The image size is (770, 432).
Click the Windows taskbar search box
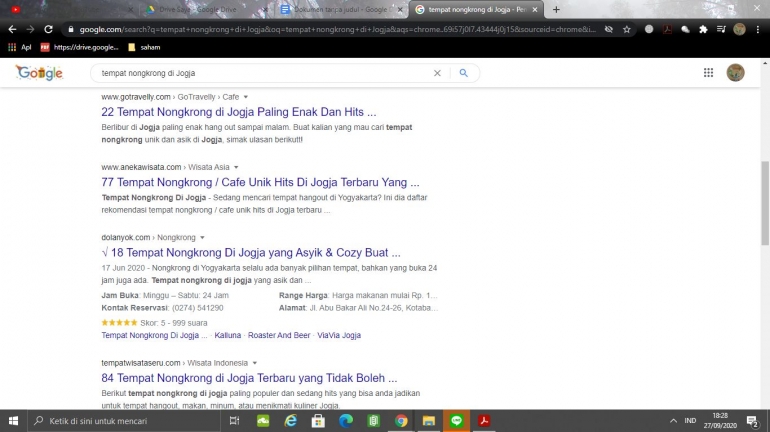pyautogui.click(x=124, y=421)
